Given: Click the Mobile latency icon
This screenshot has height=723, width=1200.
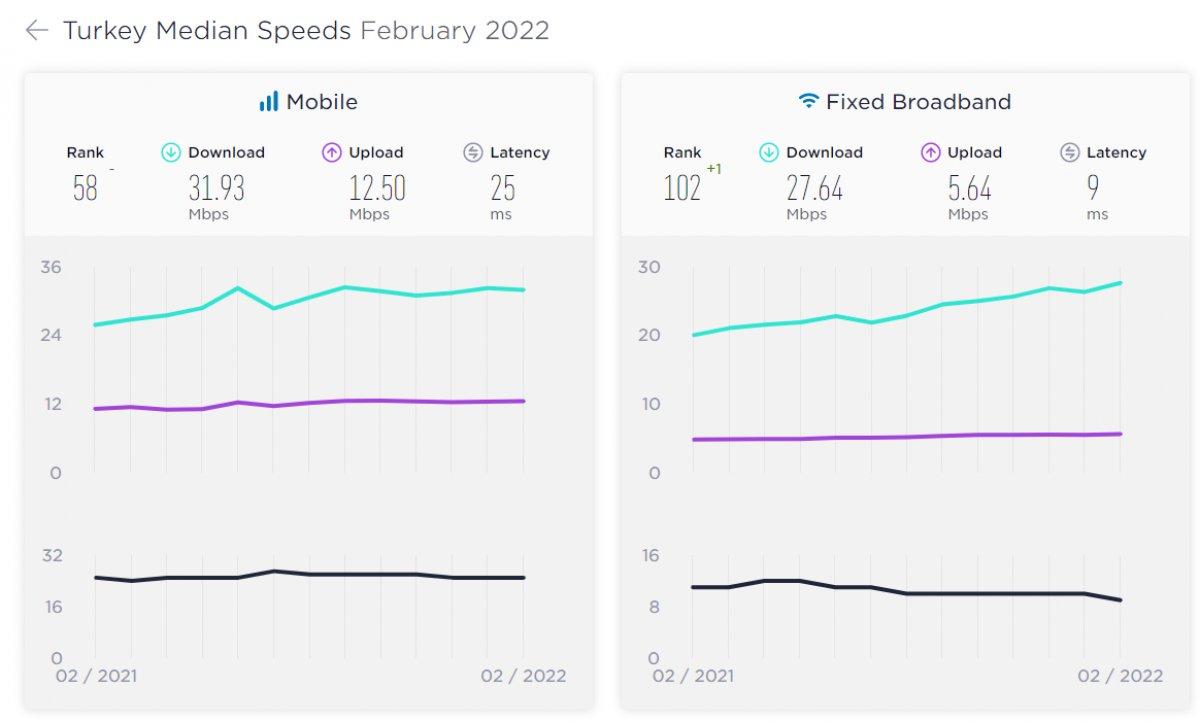Looking at the screenshot, I should 473,153.
